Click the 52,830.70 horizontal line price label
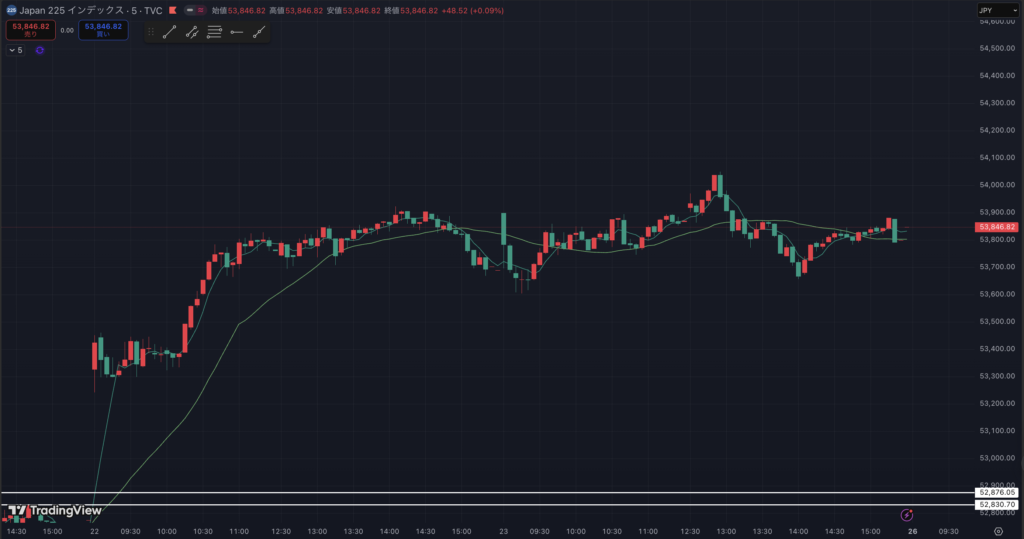Viewport: 1024px width, 539px height. (997, 505)
